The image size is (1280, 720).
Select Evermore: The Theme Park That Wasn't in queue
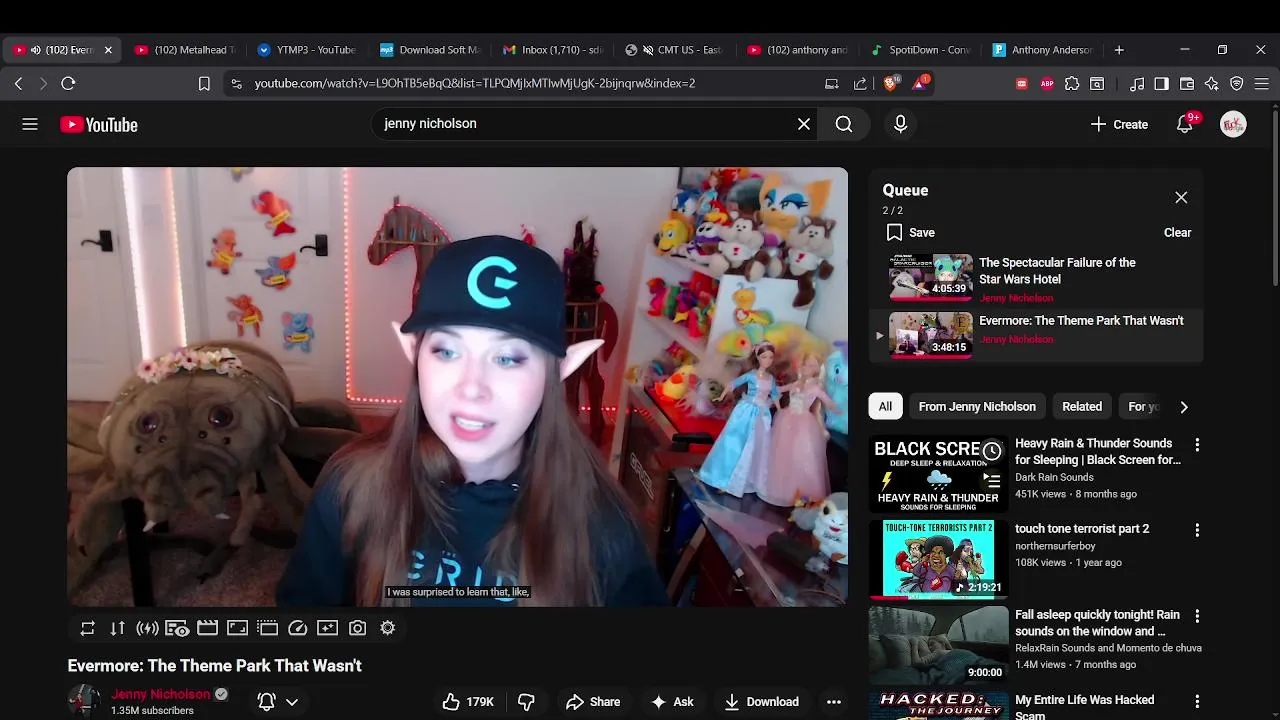1035,335
